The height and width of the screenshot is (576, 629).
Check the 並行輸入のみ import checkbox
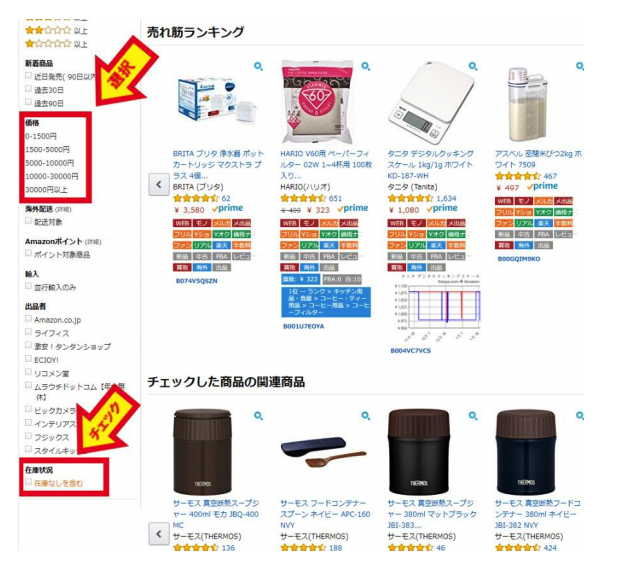pyautogui.click(x=28, y=286)
